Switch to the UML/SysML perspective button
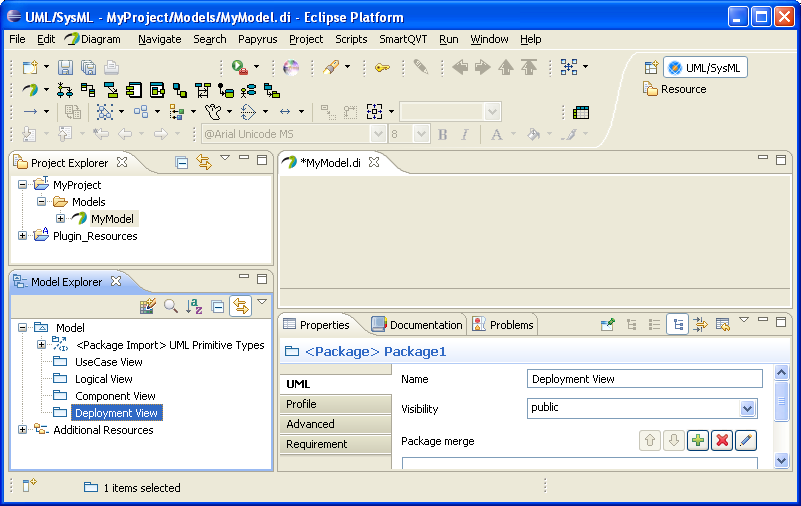Image resolution: width=801 pixels, height=506 pixels. (x=706, y=68)
